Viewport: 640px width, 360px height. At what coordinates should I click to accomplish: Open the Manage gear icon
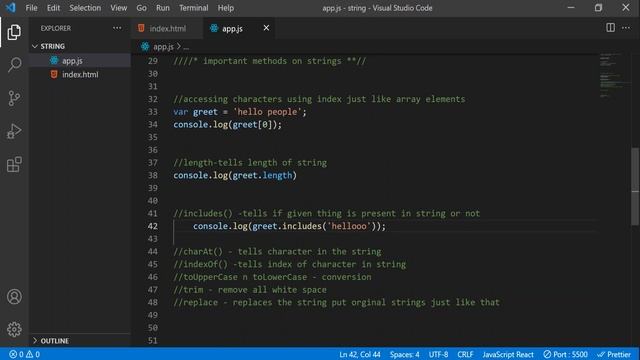(x=14, y=329)
